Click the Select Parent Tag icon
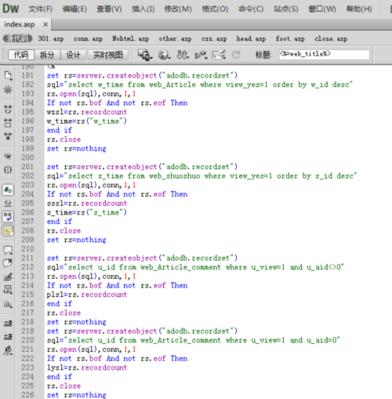Image resolution: width=392 pixels, height=399 pixels. click(8, 156)
